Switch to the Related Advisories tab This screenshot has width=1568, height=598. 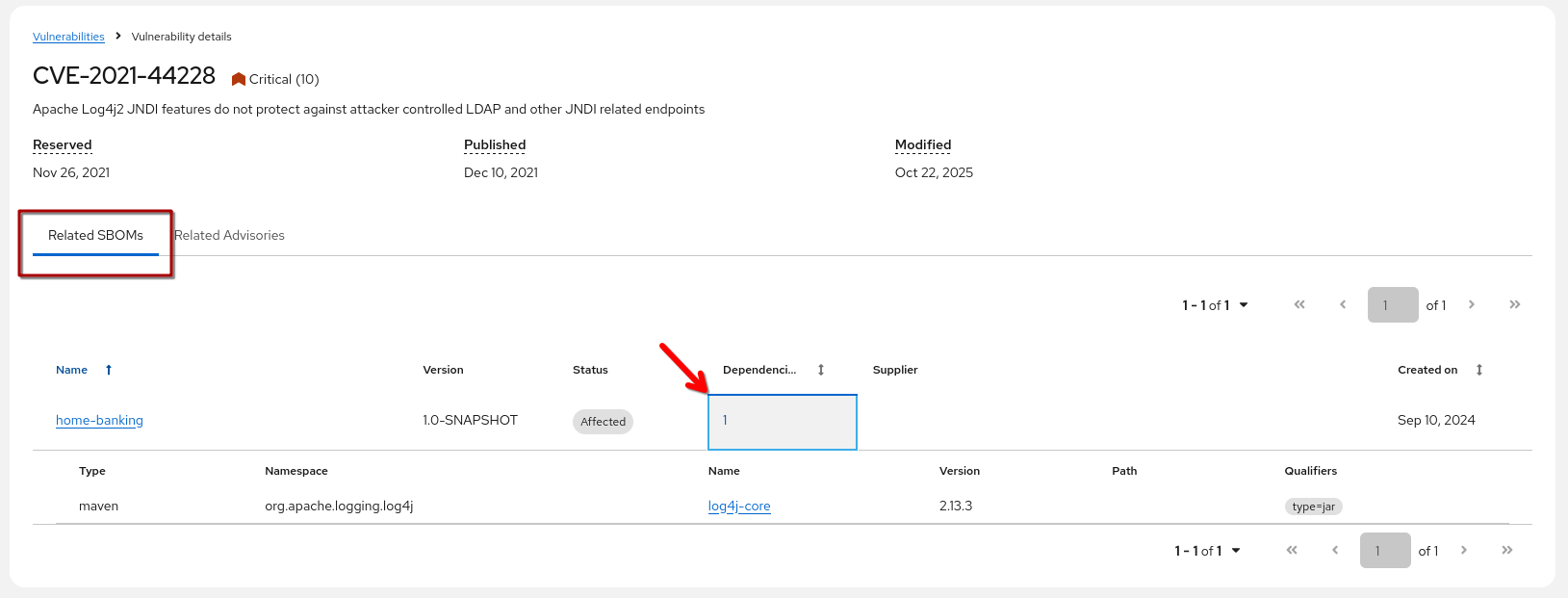click(229, 235)
